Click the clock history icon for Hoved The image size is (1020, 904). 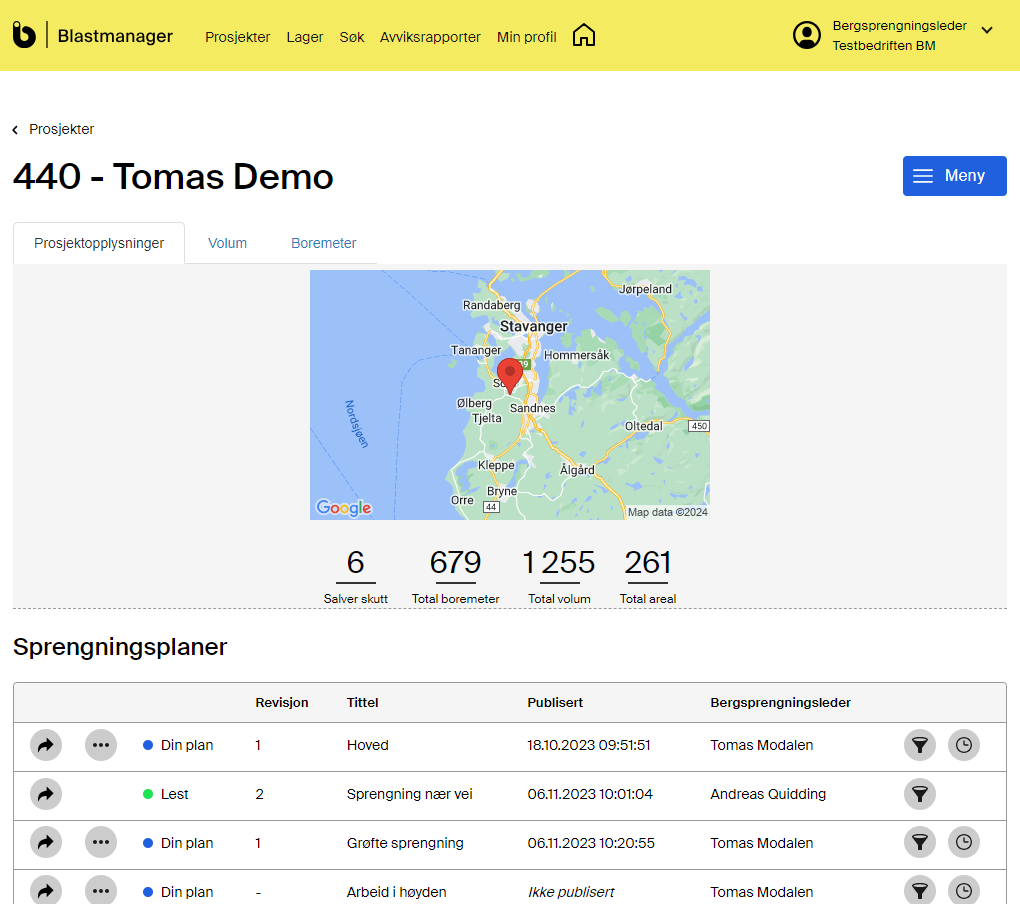(964, 745)
